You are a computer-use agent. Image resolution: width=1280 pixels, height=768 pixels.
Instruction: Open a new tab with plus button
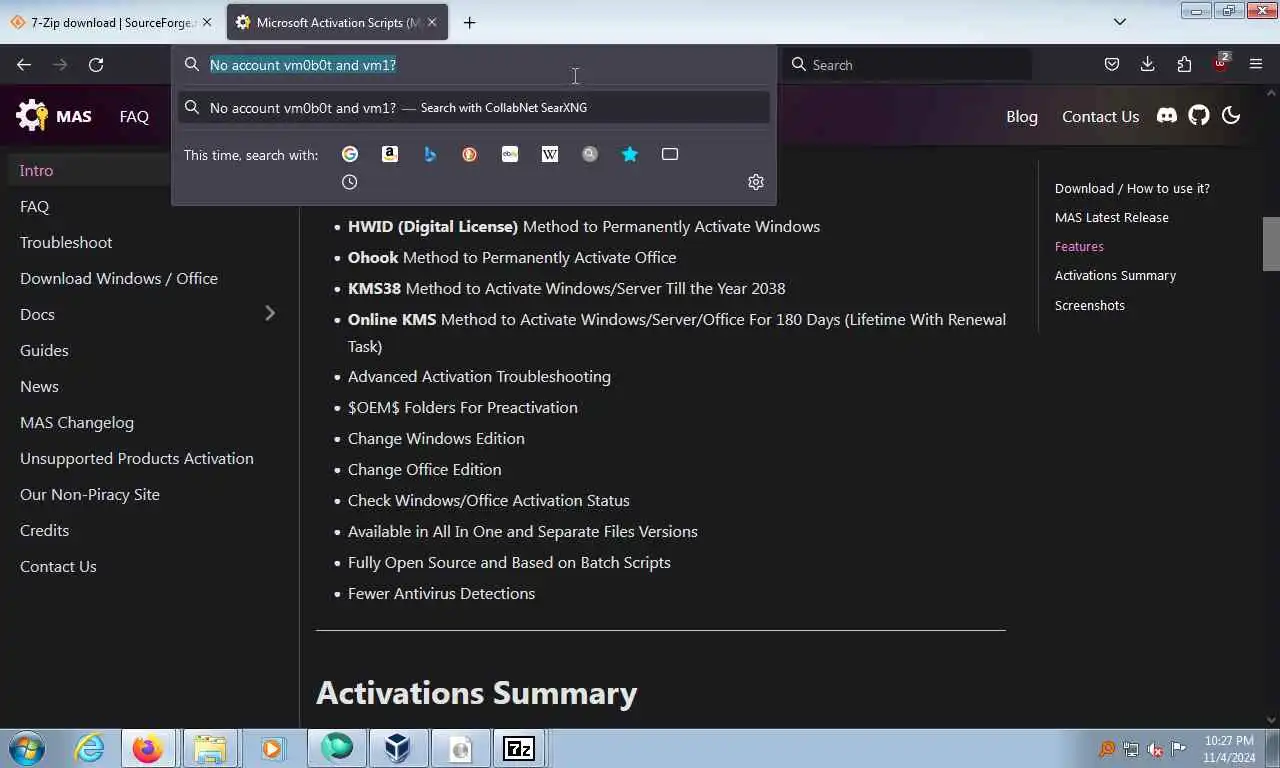pyautogui.click(x=469, y=22)
